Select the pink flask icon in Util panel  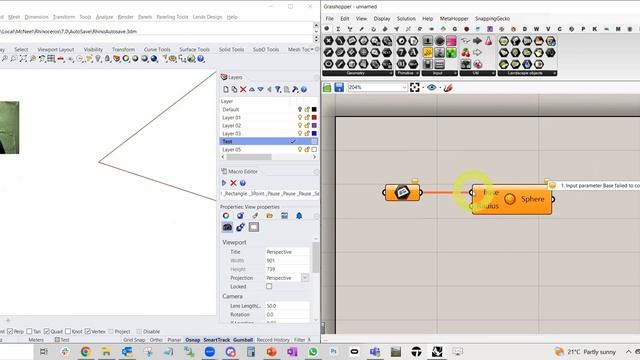(x=488, y=41)
